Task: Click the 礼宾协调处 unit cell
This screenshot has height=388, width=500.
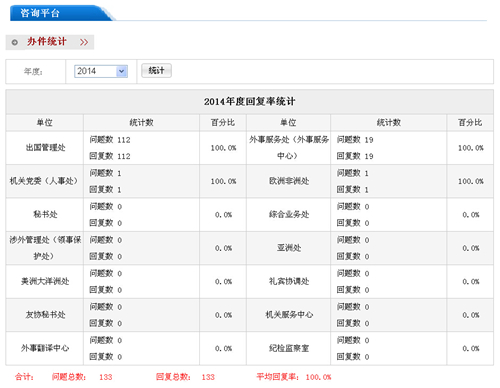Action: coord(289,282)
